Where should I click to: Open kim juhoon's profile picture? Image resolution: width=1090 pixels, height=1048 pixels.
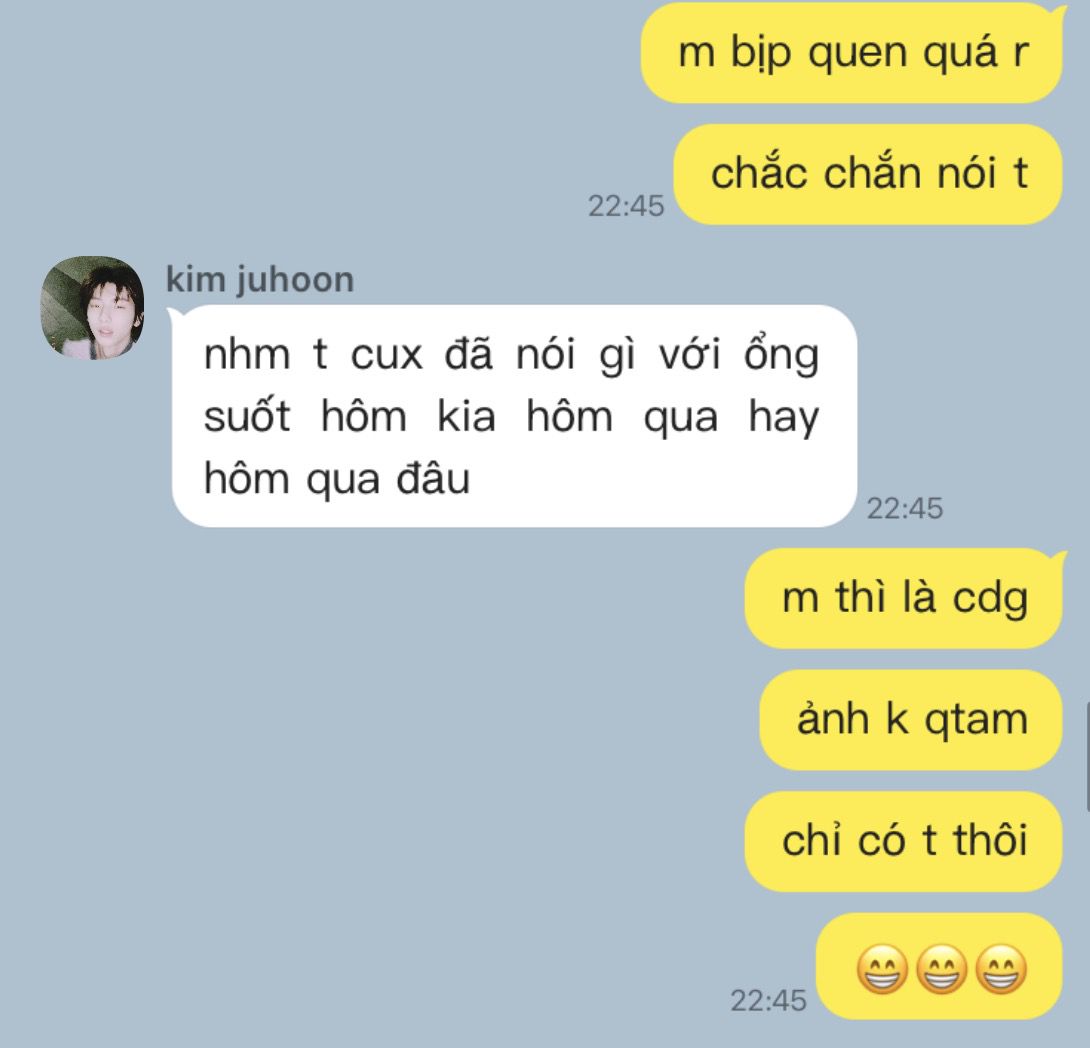coord(92,307)
